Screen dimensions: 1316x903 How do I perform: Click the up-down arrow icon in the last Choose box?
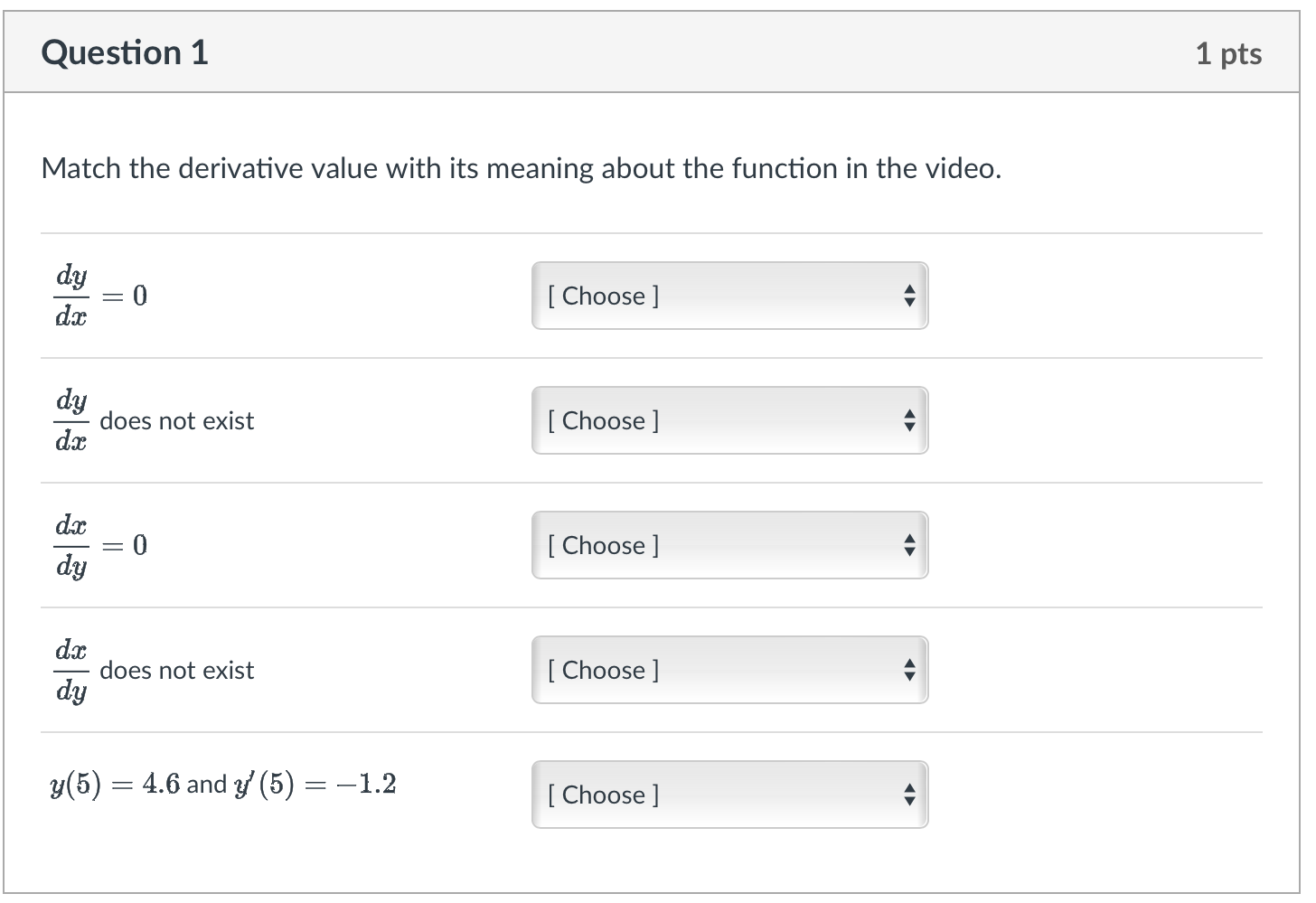click(909, 795)
